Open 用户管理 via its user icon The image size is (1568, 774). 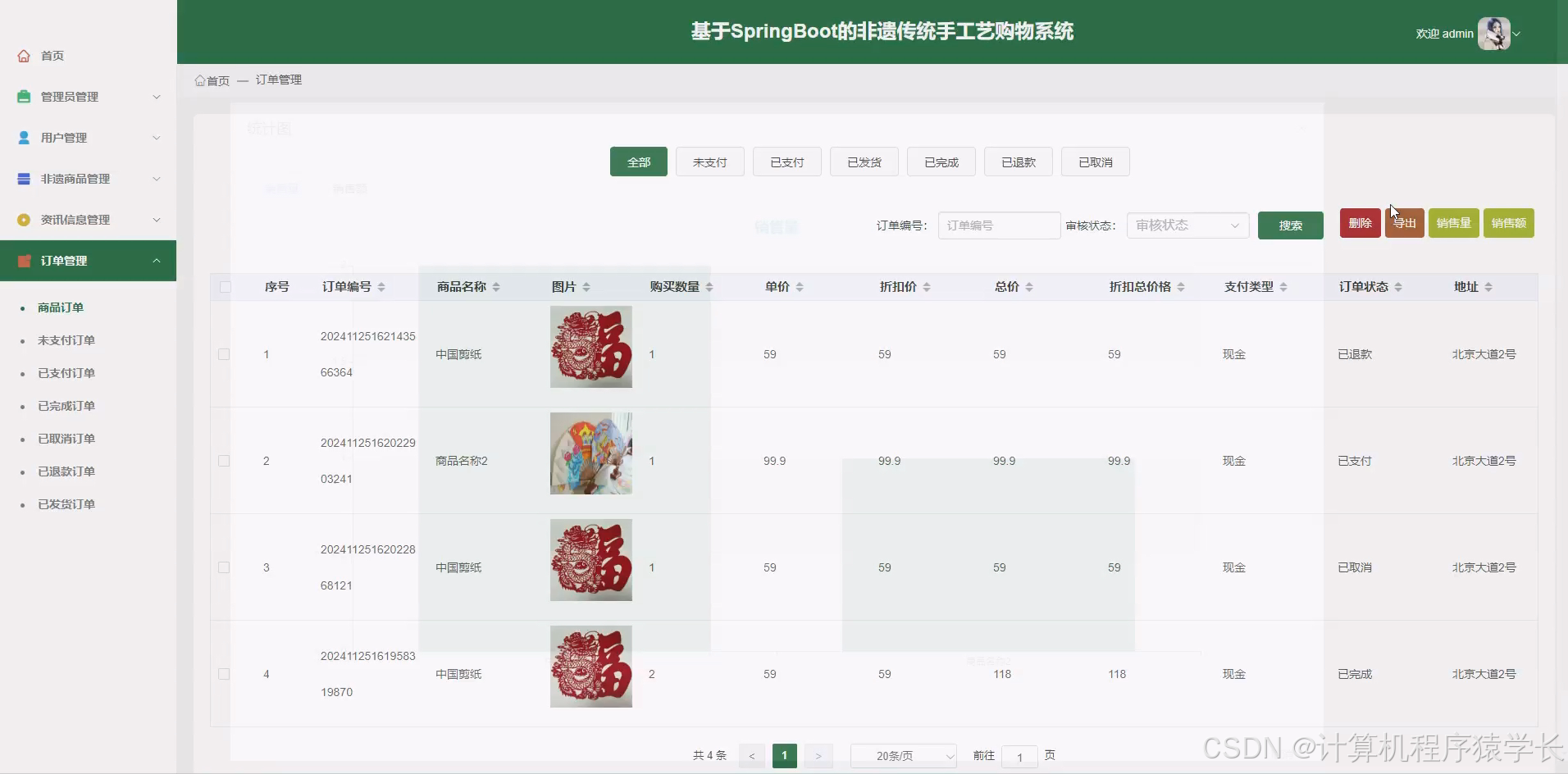23,137
